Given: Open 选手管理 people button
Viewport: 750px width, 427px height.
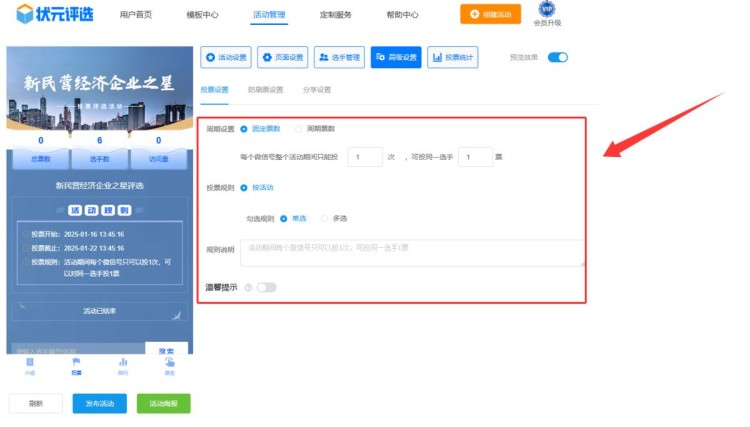Looking at the screenshot, I should (339, 58).
